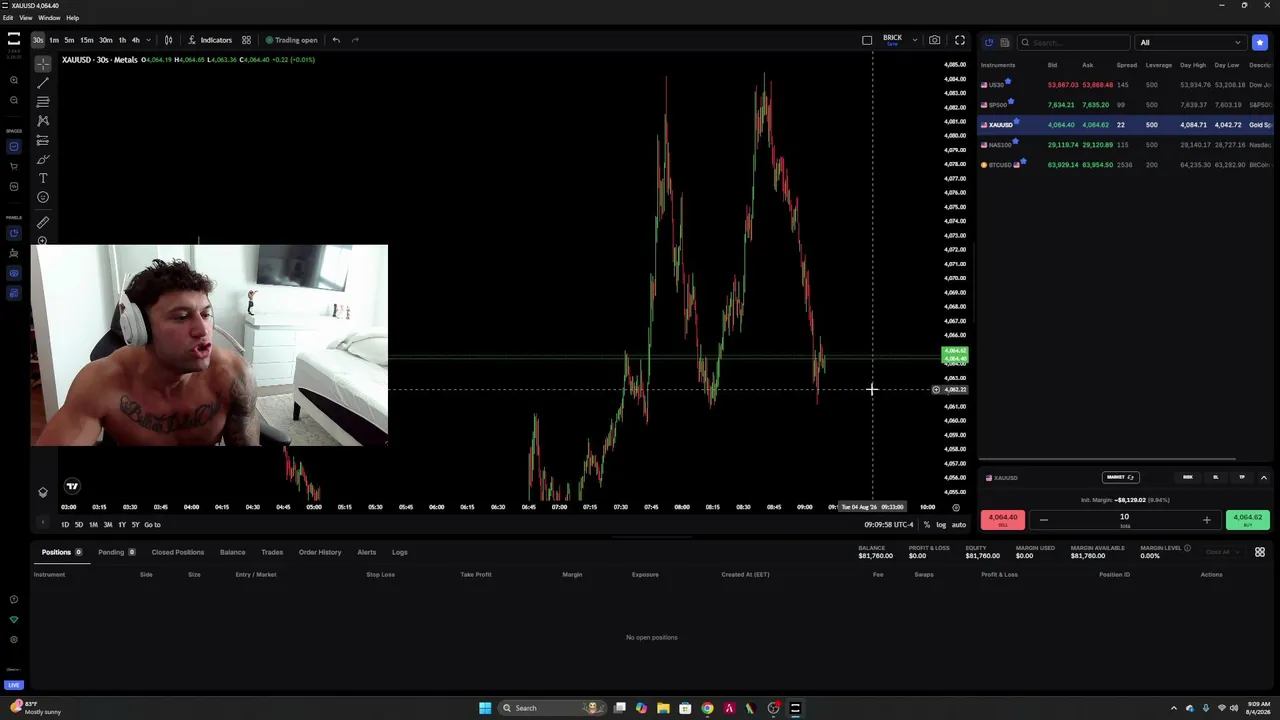
Task: Redo the chart action
Action: point(355,40)
